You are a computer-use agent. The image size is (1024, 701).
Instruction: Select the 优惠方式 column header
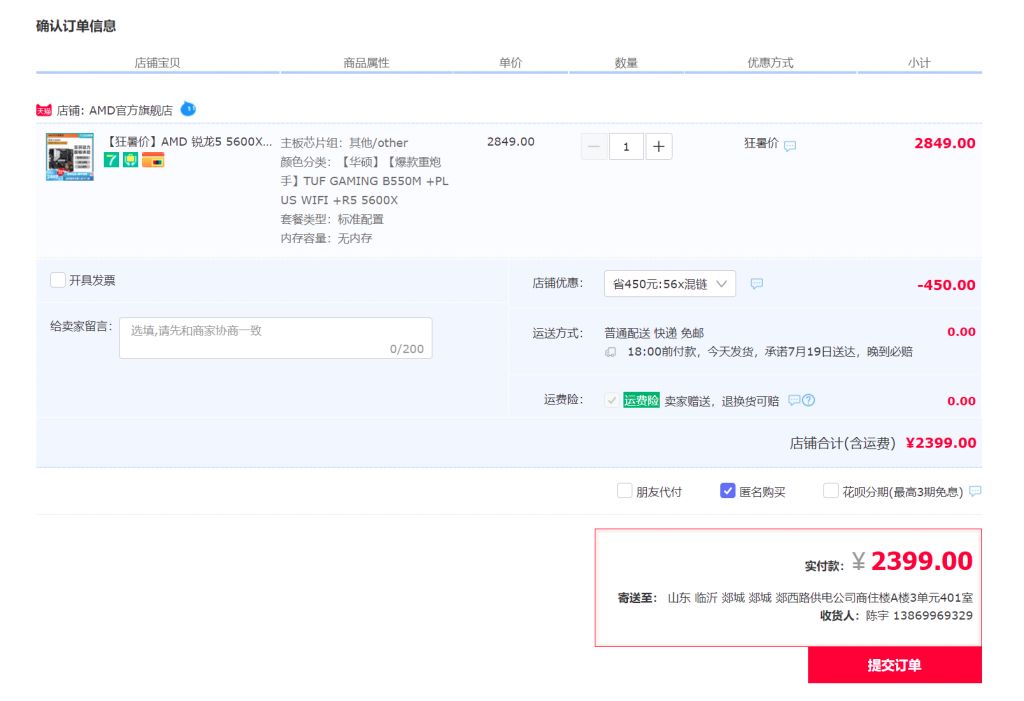coord(768,62)
